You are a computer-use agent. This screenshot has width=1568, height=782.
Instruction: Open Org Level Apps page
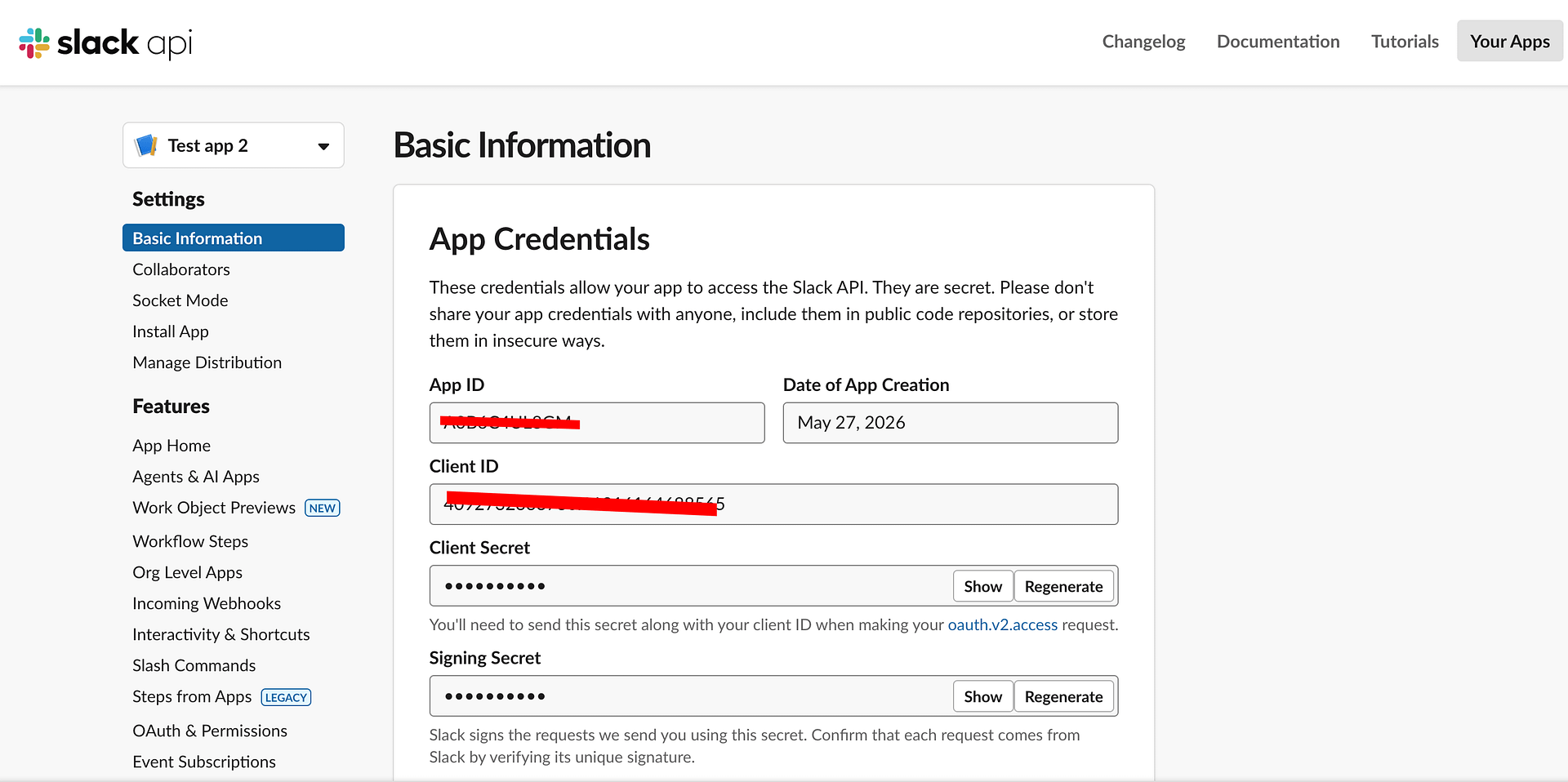tap(188, 572)
